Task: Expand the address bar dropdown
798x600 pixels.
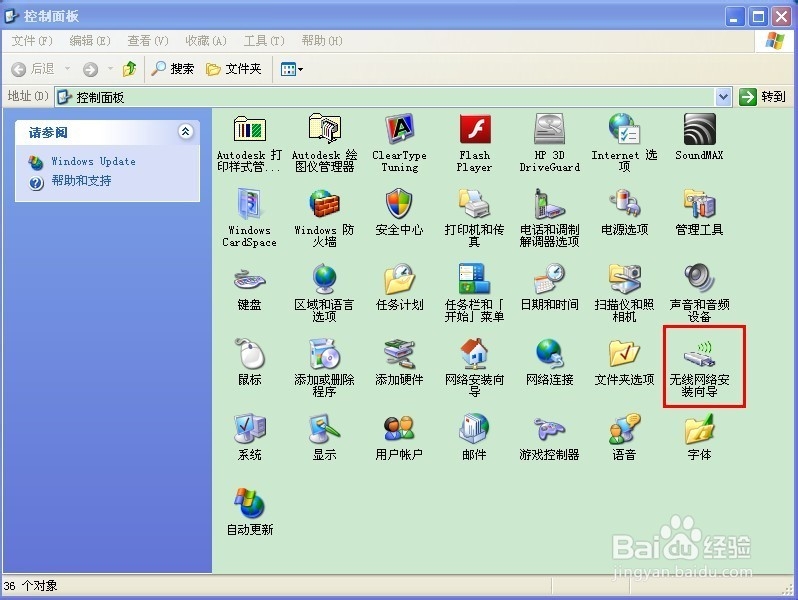Action: (723, 97)
